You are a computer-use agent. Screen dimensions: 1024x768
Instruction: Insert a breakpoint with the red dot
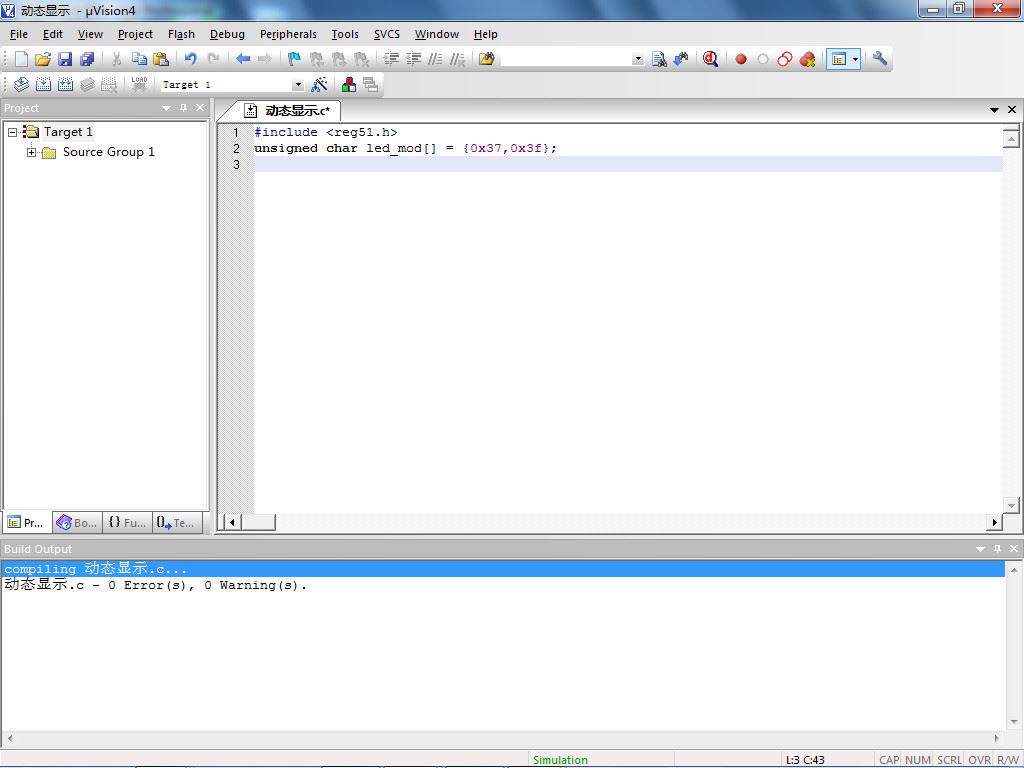(x=741, y=59)
